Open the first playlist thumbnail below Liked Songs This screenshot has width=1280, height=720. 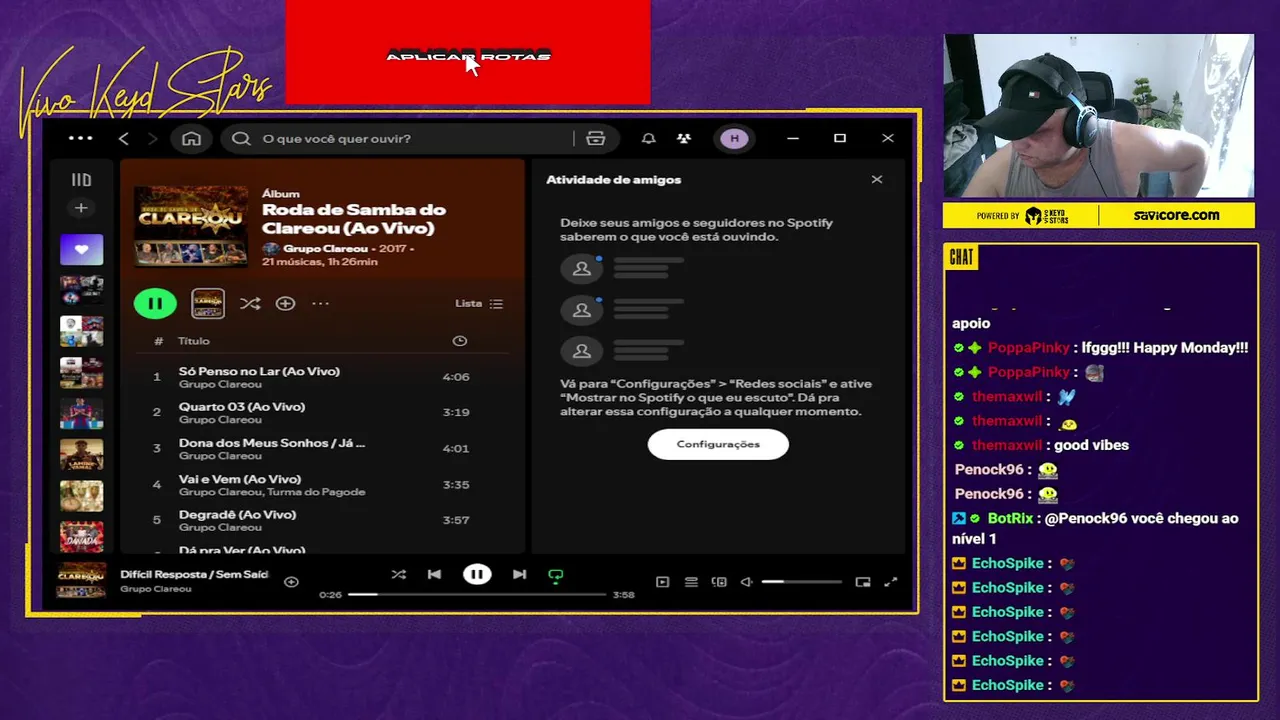pos(81,290)
